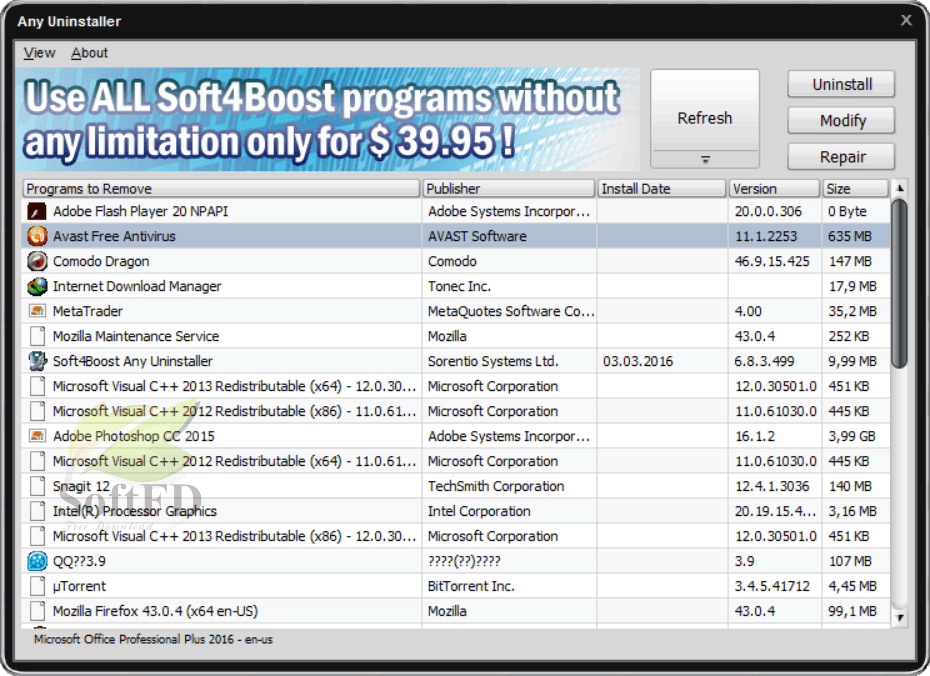930x676 pixels.
Task: Click the Uninstall button
Action: tap(842, 84)
